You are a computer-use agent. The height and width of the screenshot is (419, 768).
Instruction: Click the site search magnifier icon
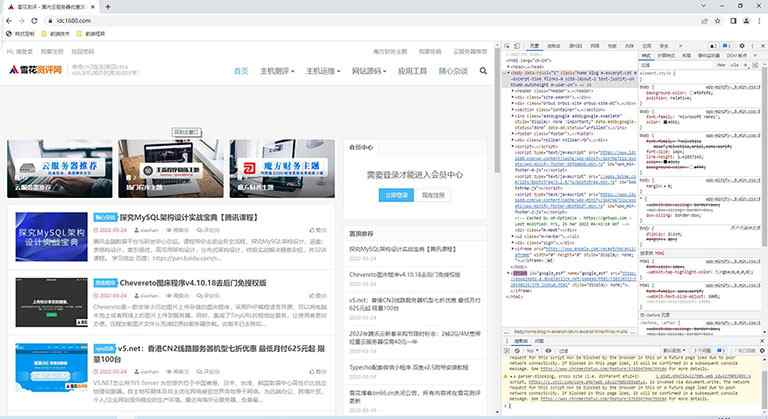[483, 71]
